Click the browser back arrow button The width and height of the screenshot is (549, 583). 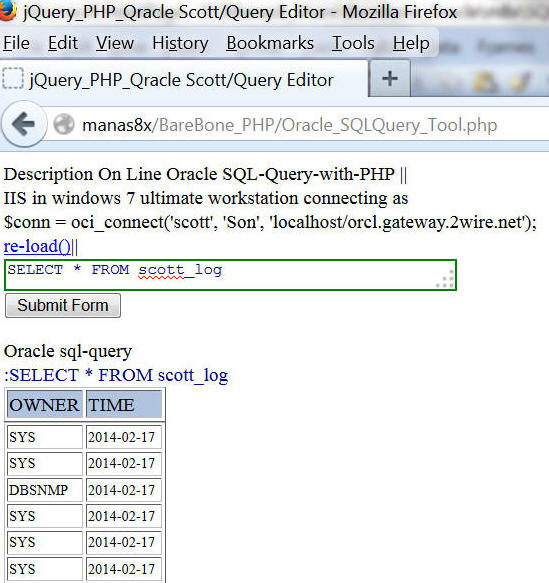click(x=24, y=124)
